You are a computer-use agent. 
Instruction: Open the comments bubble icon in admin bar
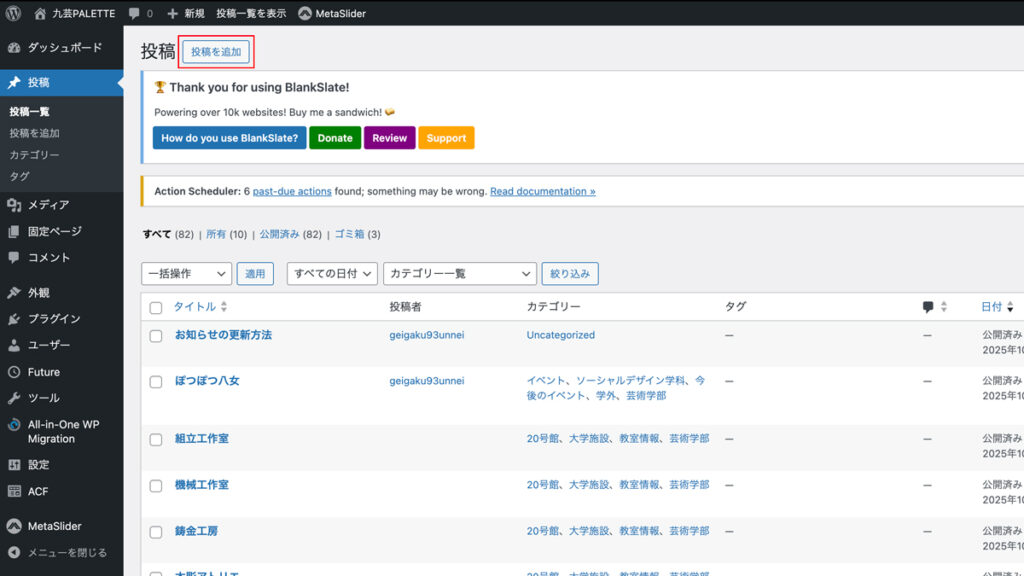135,14
